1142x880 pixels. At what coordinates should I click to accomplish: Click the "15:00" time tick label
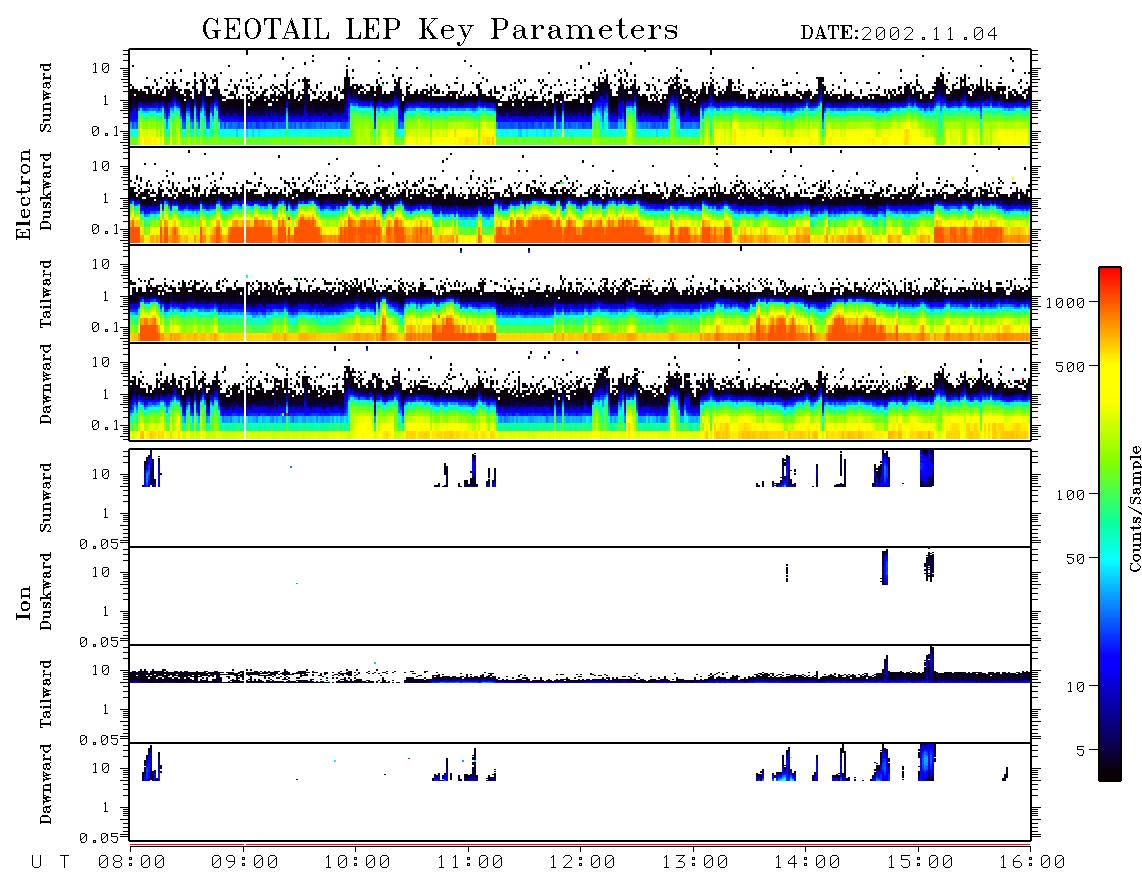pyautogui.click(x=920, y=862)
